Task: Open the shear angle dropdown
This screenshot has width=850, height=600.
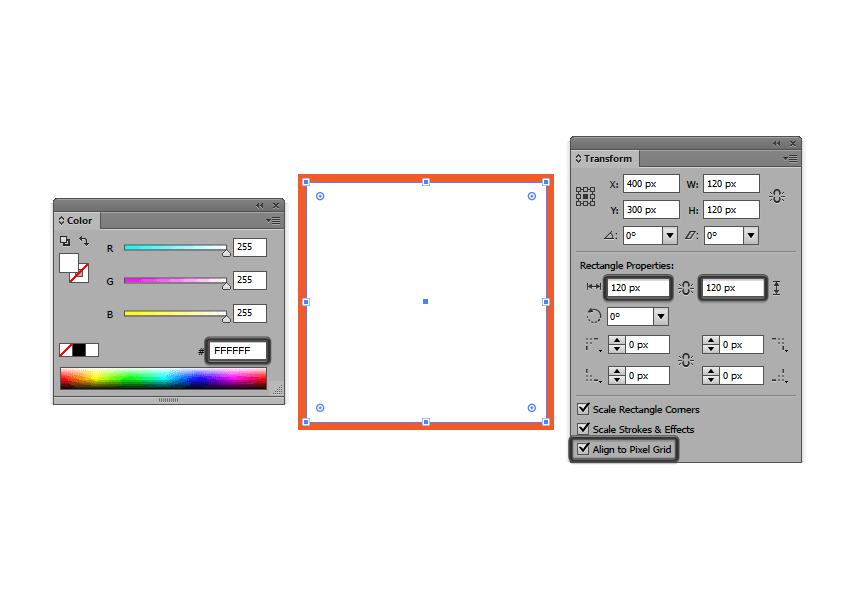Action: [x=751, y=235]
